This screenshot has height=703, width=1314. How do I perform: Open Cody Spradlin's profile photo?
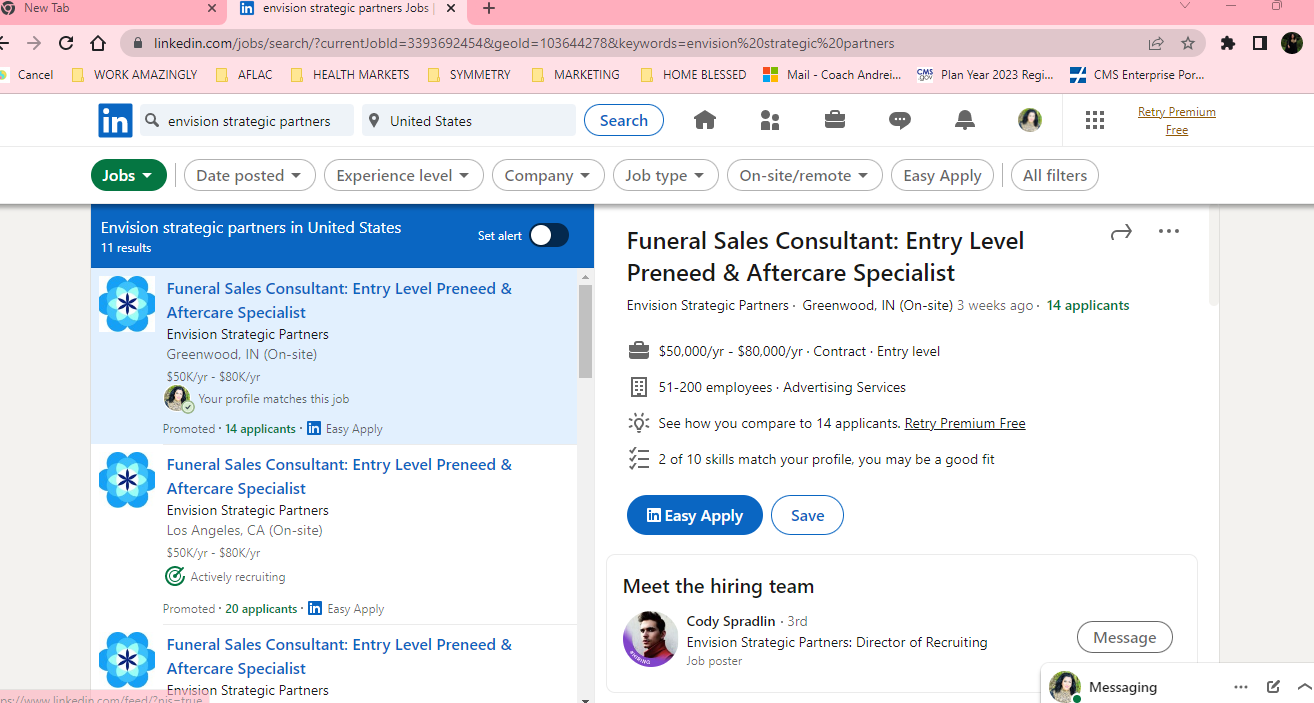tap(651, 638)
